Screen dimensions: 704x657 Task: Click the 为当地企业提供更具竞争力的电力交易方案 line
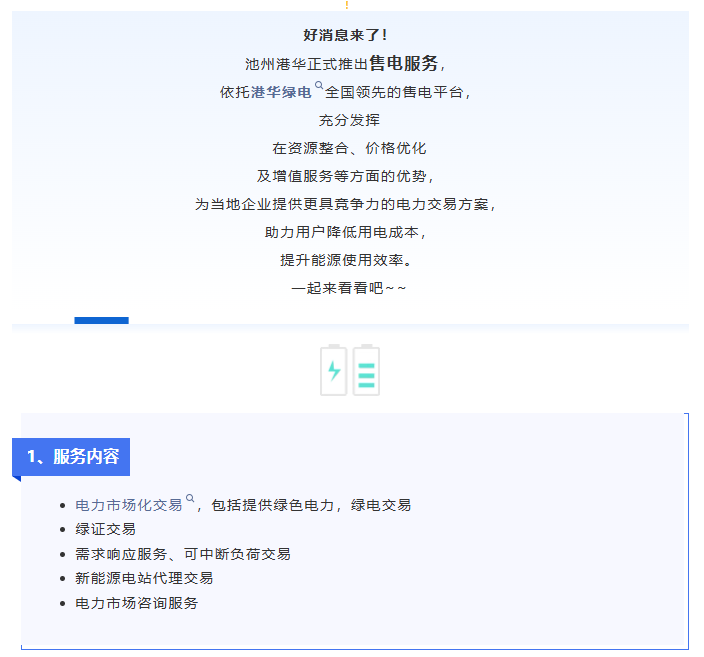[x=345, y=204]
